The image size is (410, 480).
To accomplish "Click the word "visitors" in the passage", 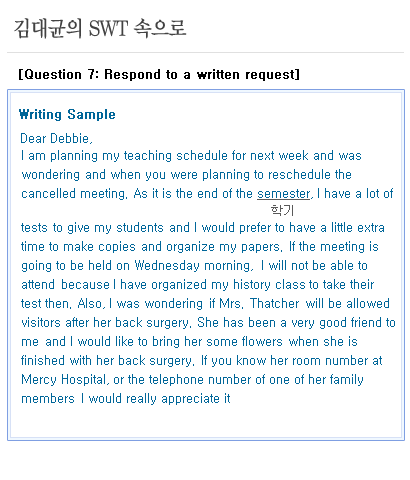I will coord(41,323).
